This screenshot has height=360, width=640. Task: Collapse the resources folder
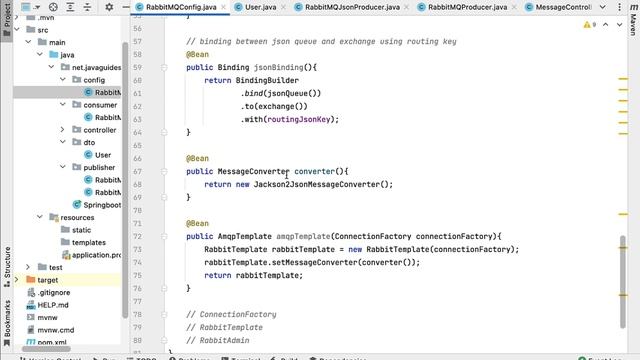click(x=40, y=217)
